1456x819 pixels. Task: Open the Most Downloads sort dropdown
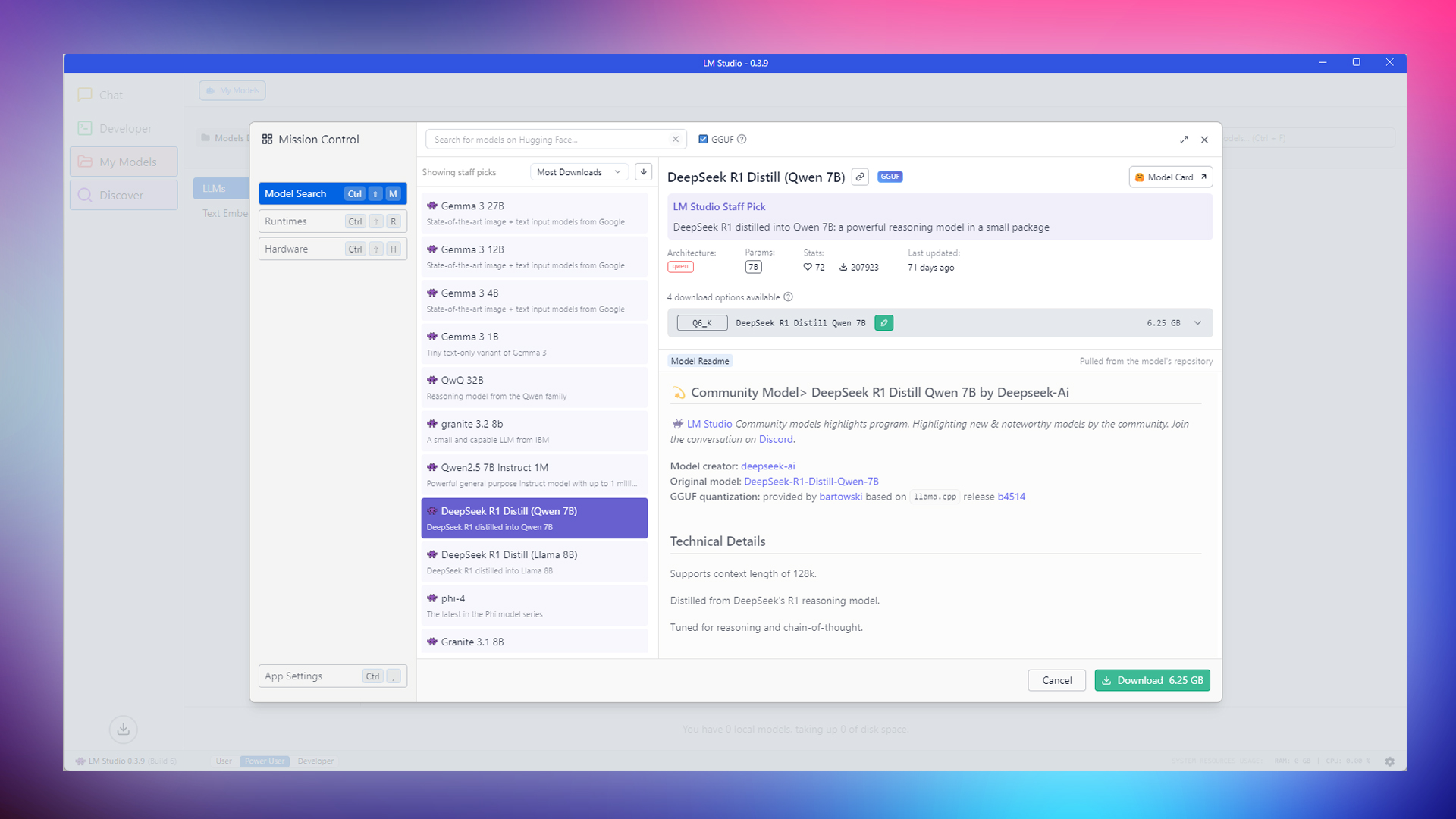[579, 172]
